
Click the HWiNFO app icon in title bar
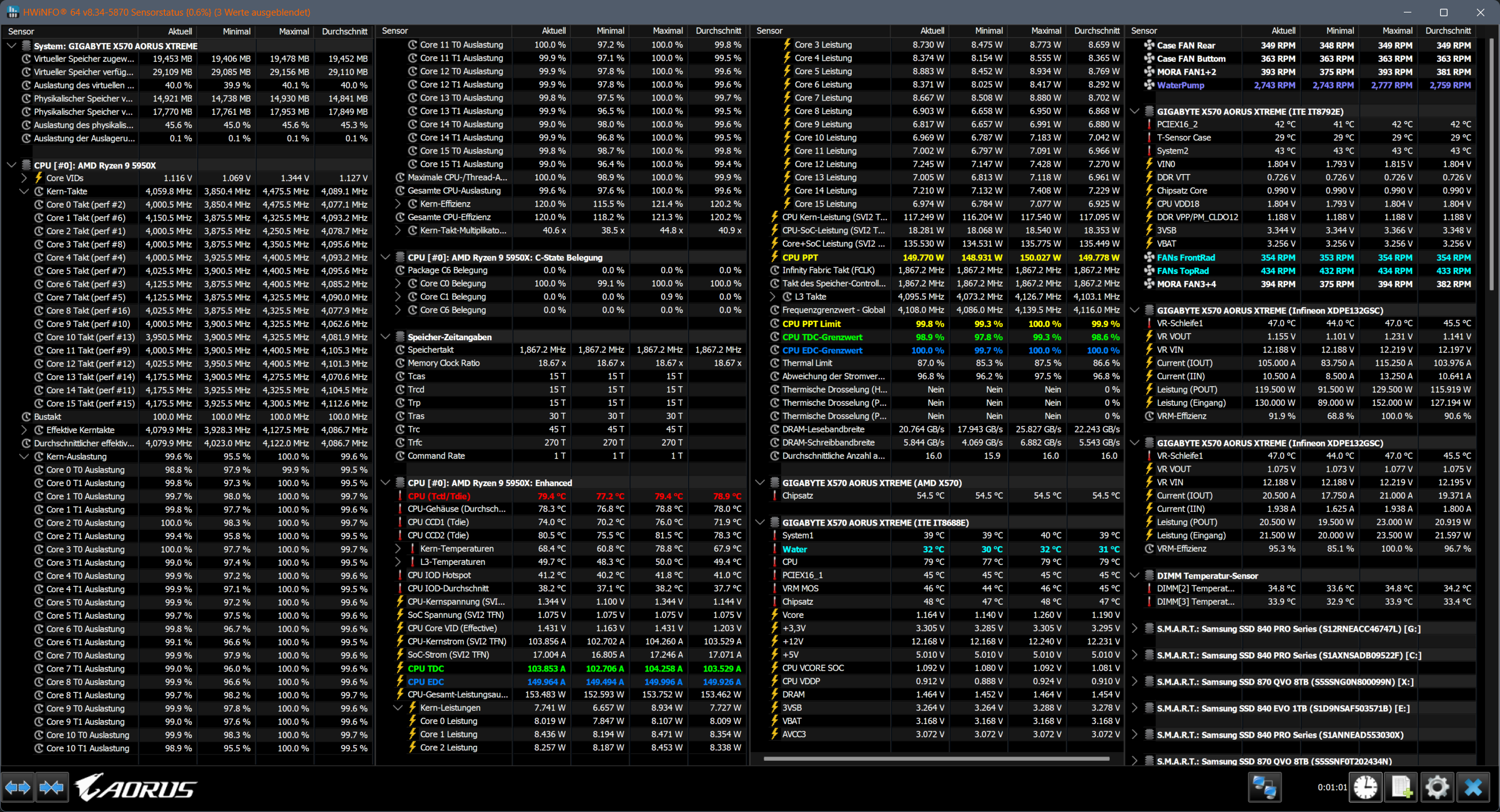click(12, 12)
